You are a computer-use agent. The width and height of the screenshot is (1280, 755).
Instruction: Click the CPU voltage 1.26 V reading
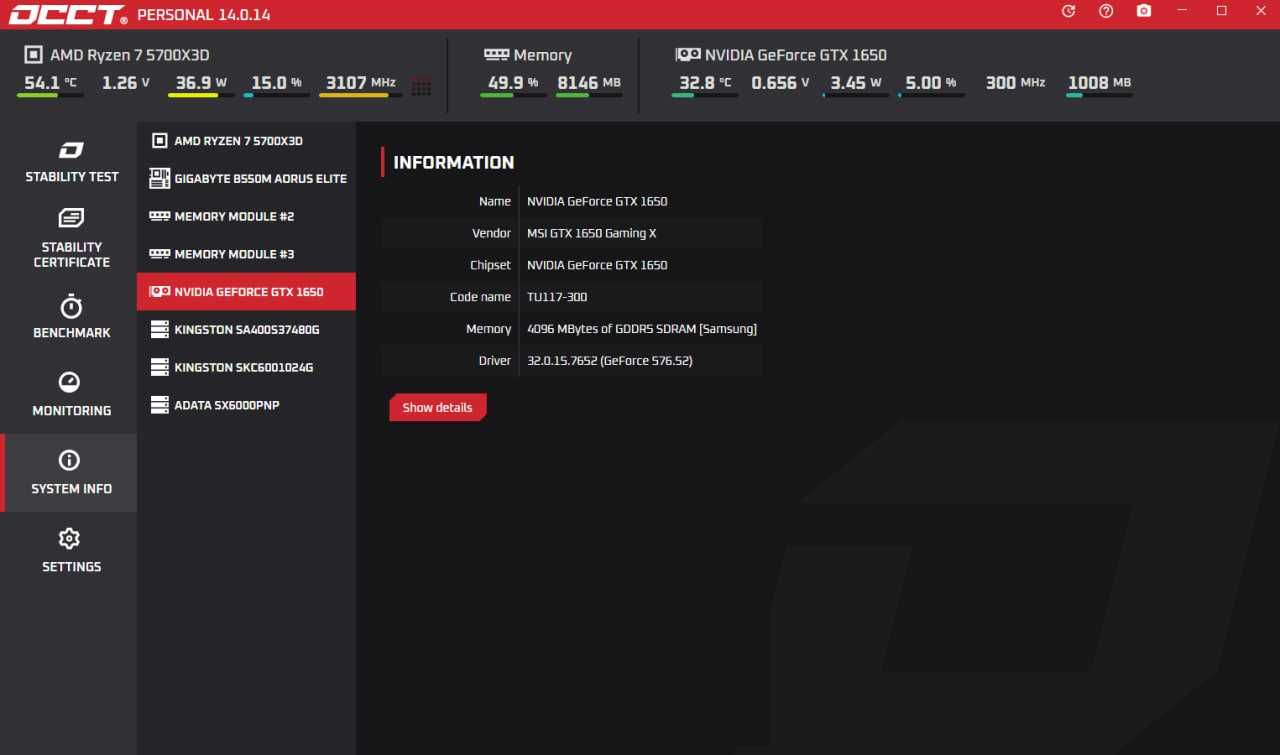[x=126, y=83]
